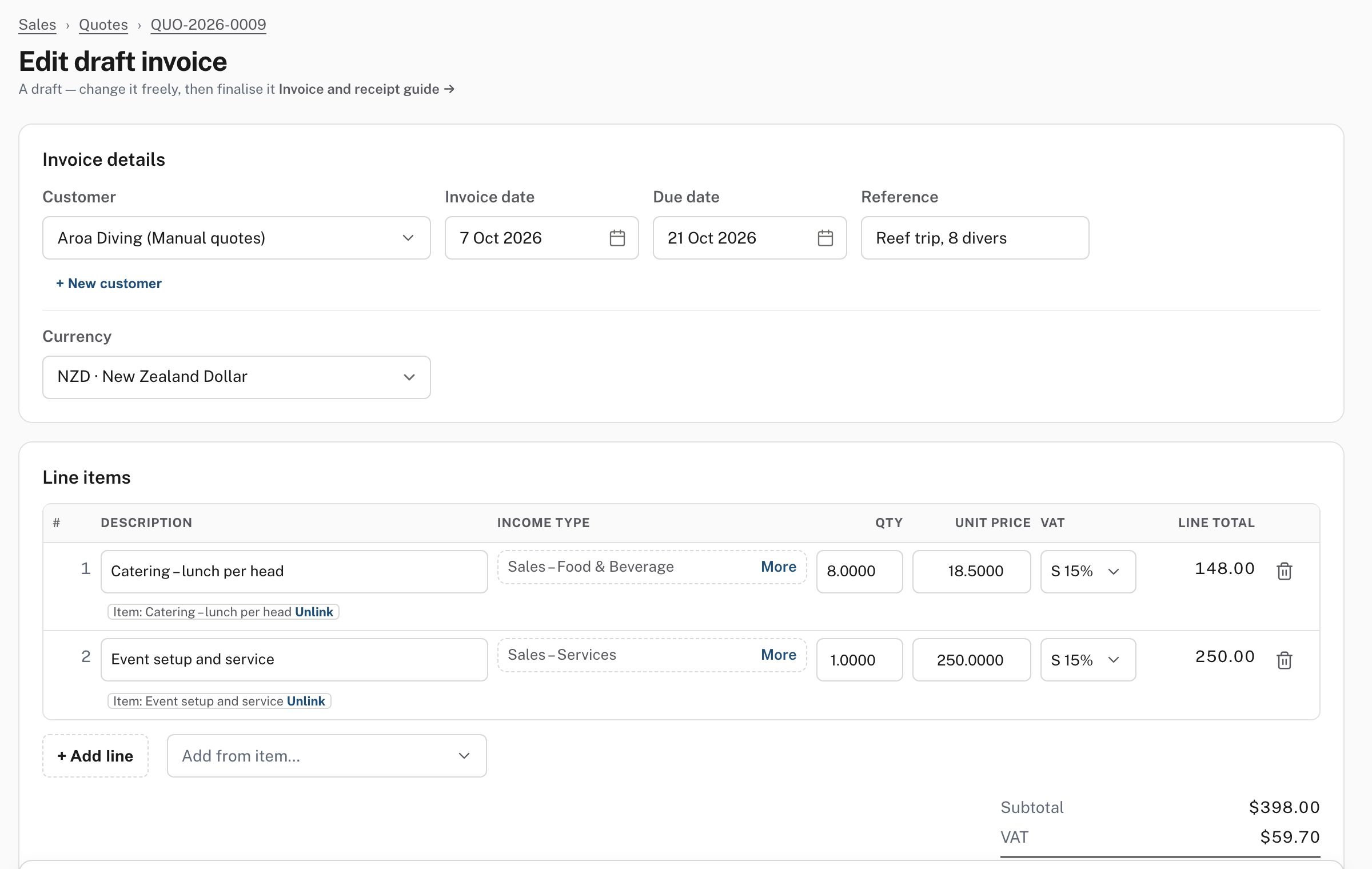The width and height of the screenshot is (1372, 869).
Task: Edit unit price 250.0000 field
Action: [971, 660]
